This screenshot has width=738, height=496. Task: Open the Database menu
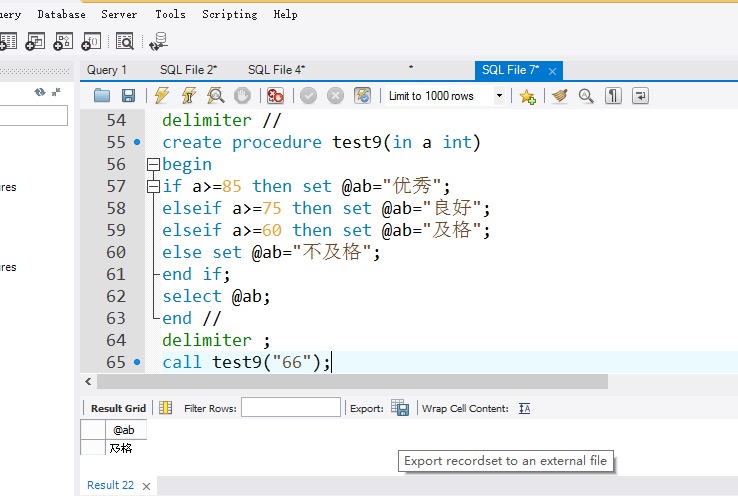coord(61,14)
